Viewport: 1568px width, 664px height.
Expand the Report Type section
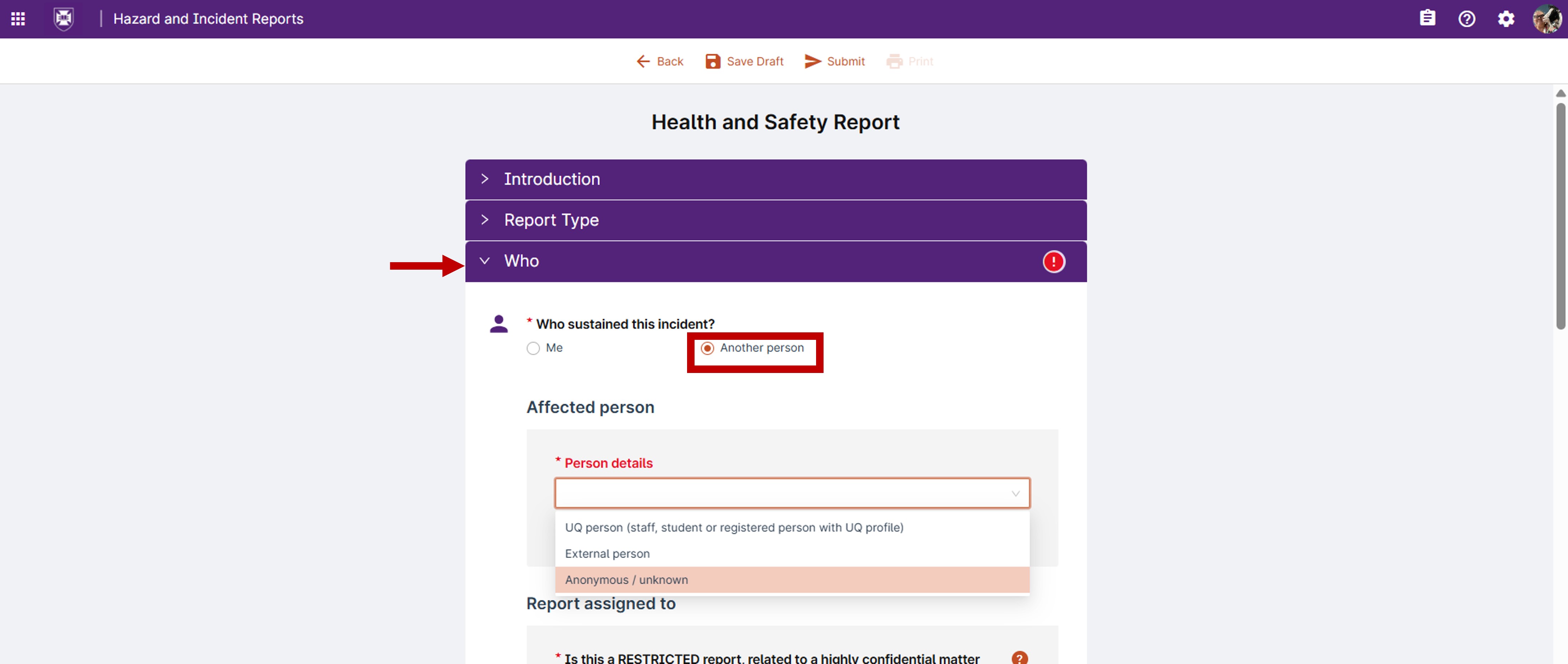pyautogui.click(x=775, y=220)
